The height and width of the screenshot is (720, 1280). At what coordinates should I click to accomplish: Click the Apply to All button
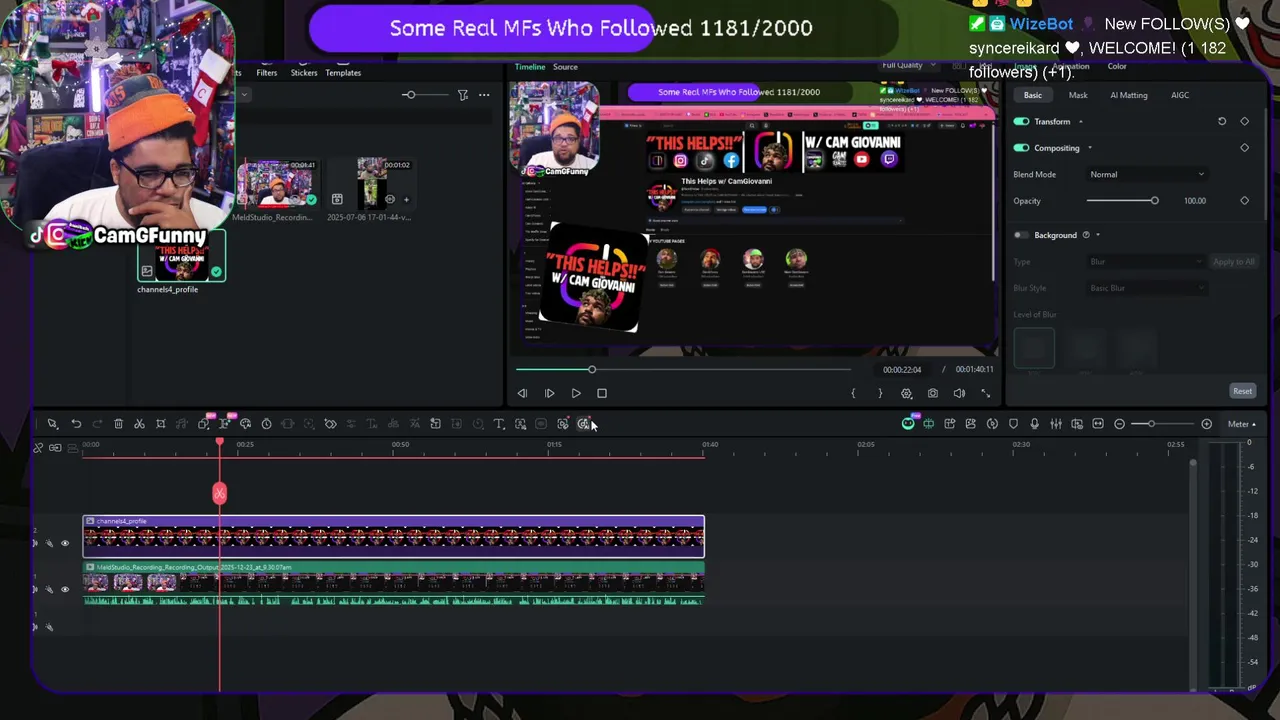[1234, 262]
